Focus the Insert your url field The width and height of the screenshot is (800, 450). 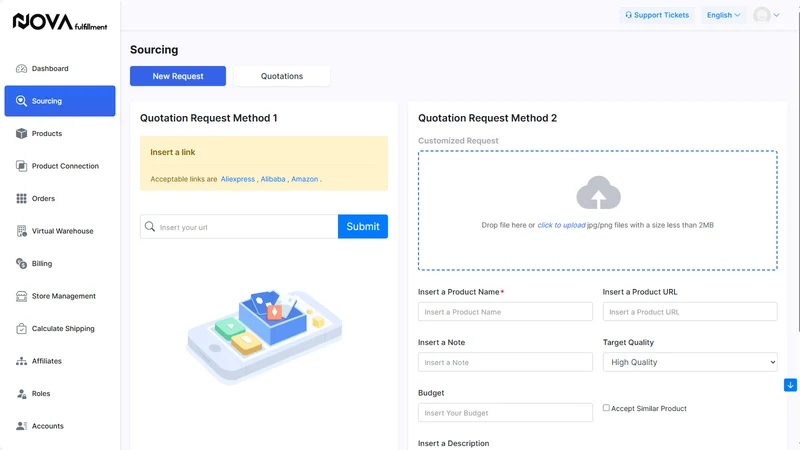click(239, 227)
